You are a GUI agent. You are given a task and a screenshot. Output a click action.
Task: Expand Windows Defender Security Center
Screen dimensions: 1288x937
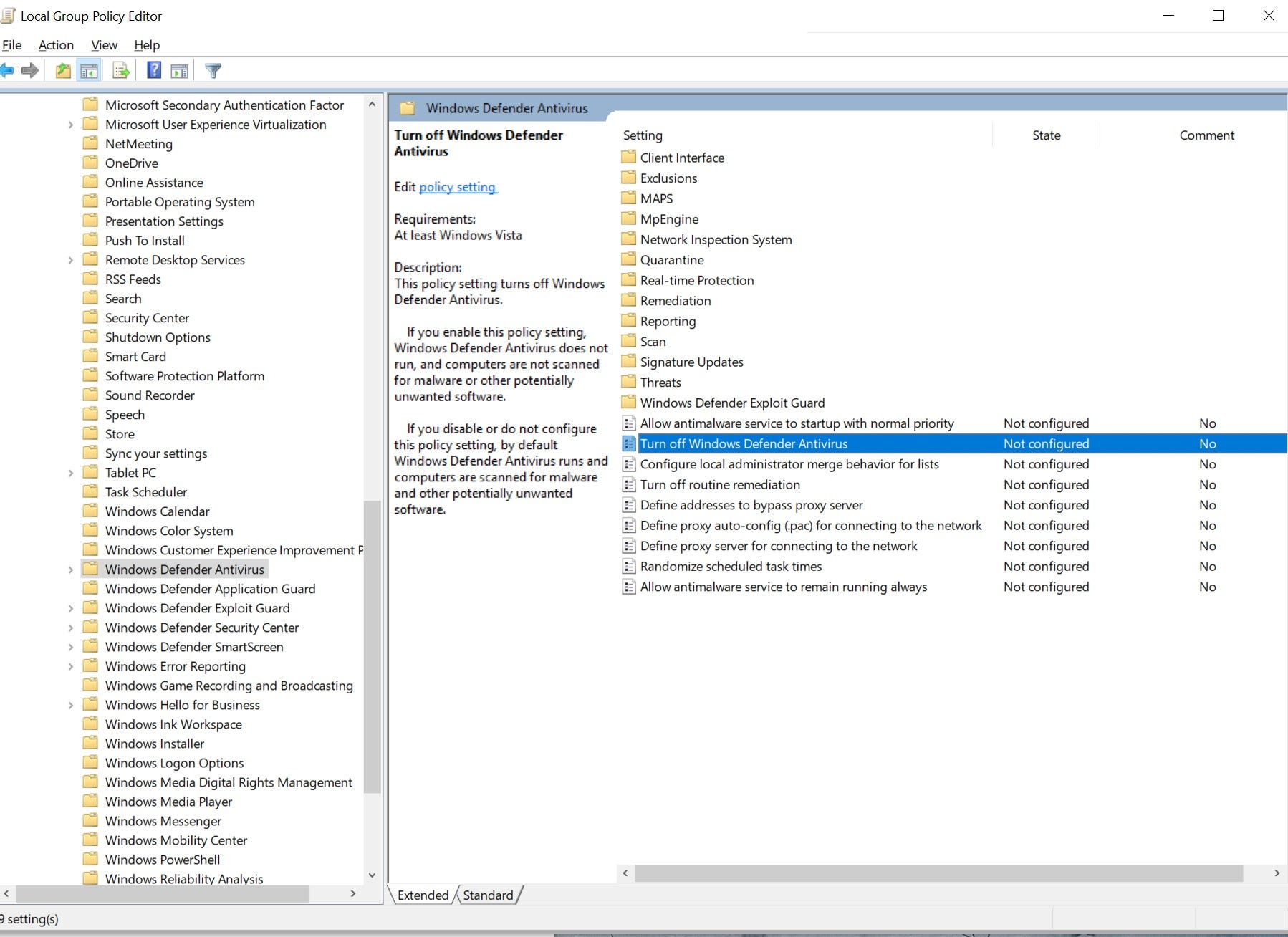70,628
